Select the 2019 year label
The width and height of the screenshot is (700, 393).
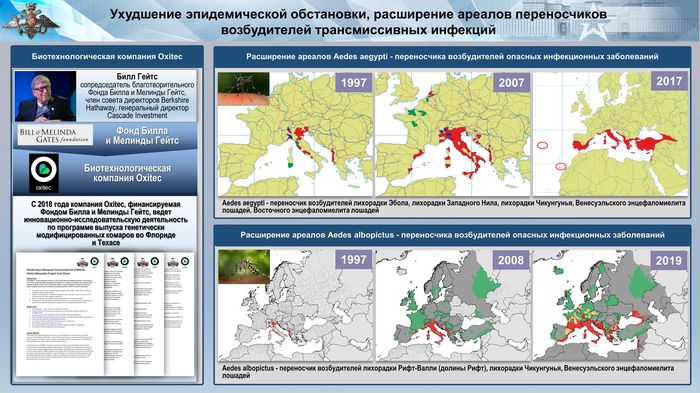(x=668, y=260)
